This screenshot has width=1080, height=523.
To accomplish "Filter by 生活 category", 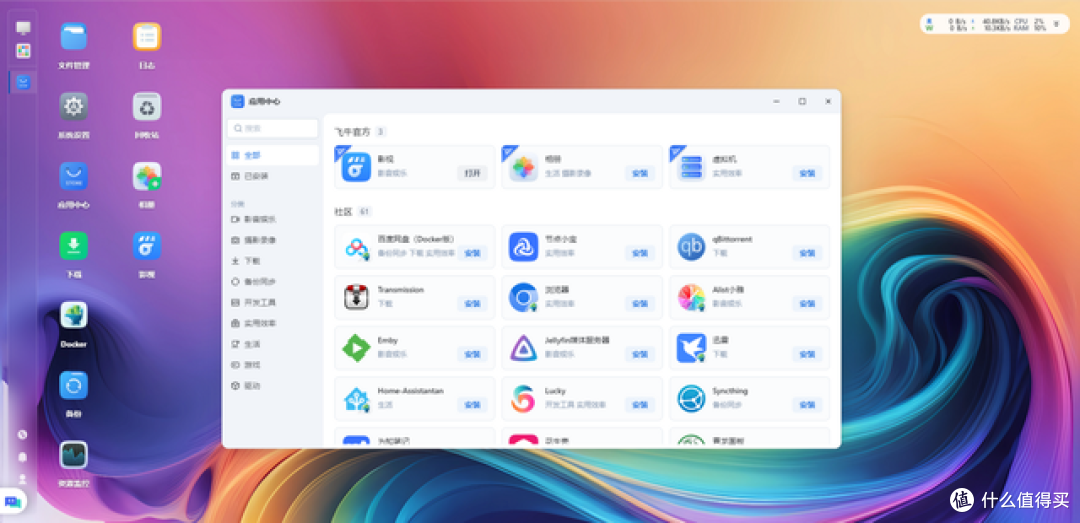I will click(273, 344).
